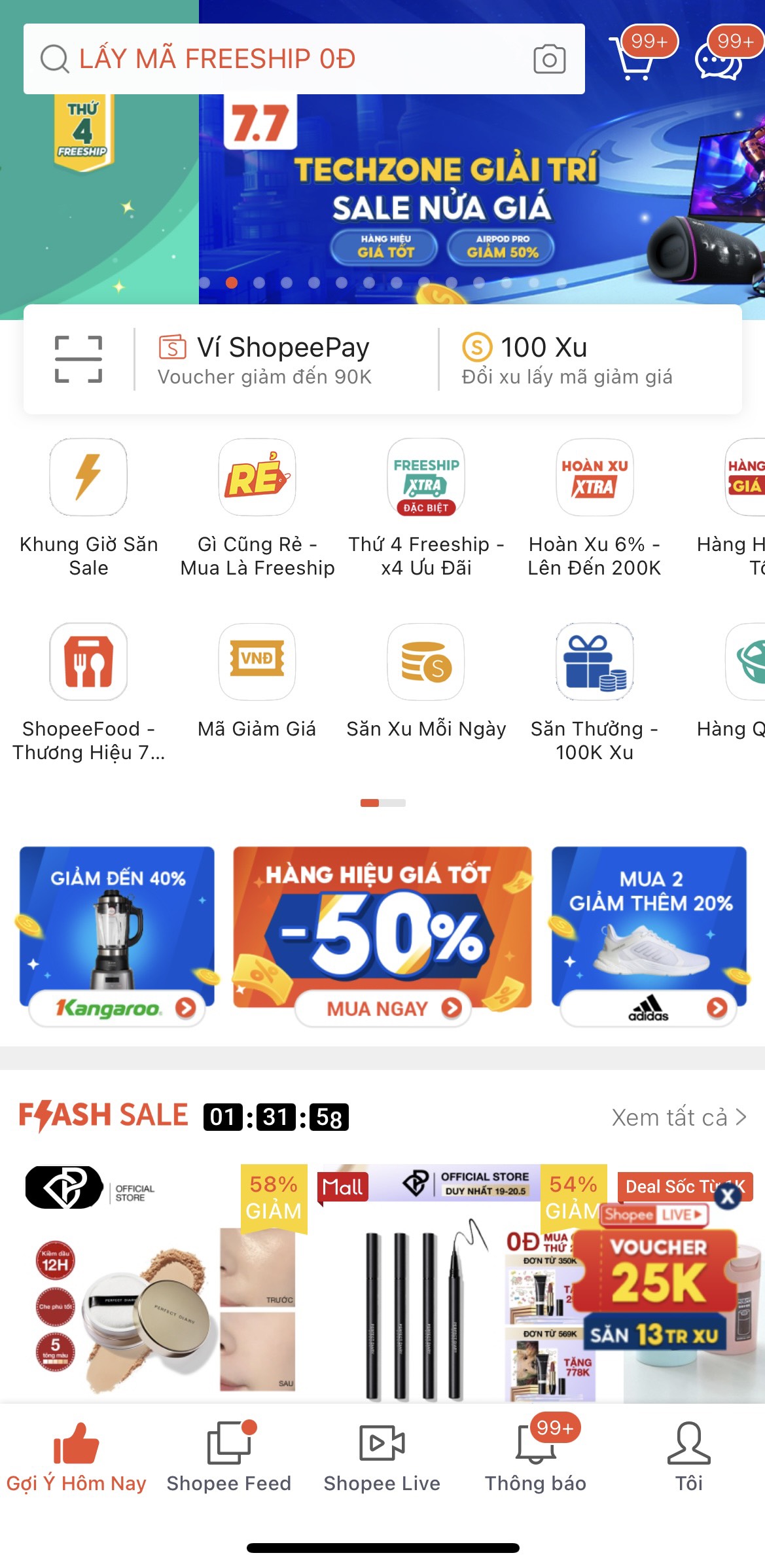Open Săn Thưởng 100K Xu gift icon

[x=595, y=662]
